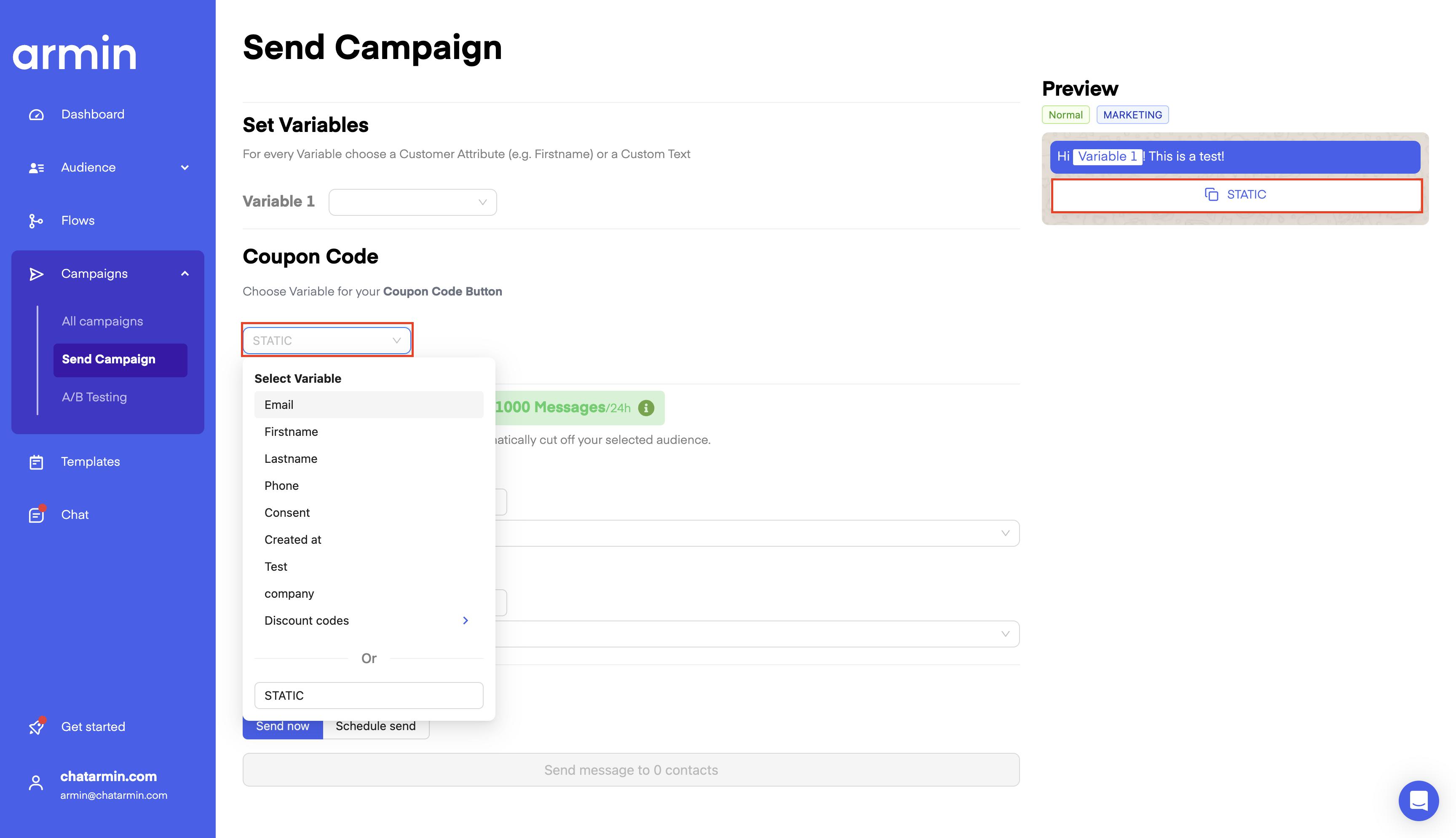Open the support chat bubble widget
Image resolution: width=1456 pixels, height=838 pixels.
(1418, 800)
